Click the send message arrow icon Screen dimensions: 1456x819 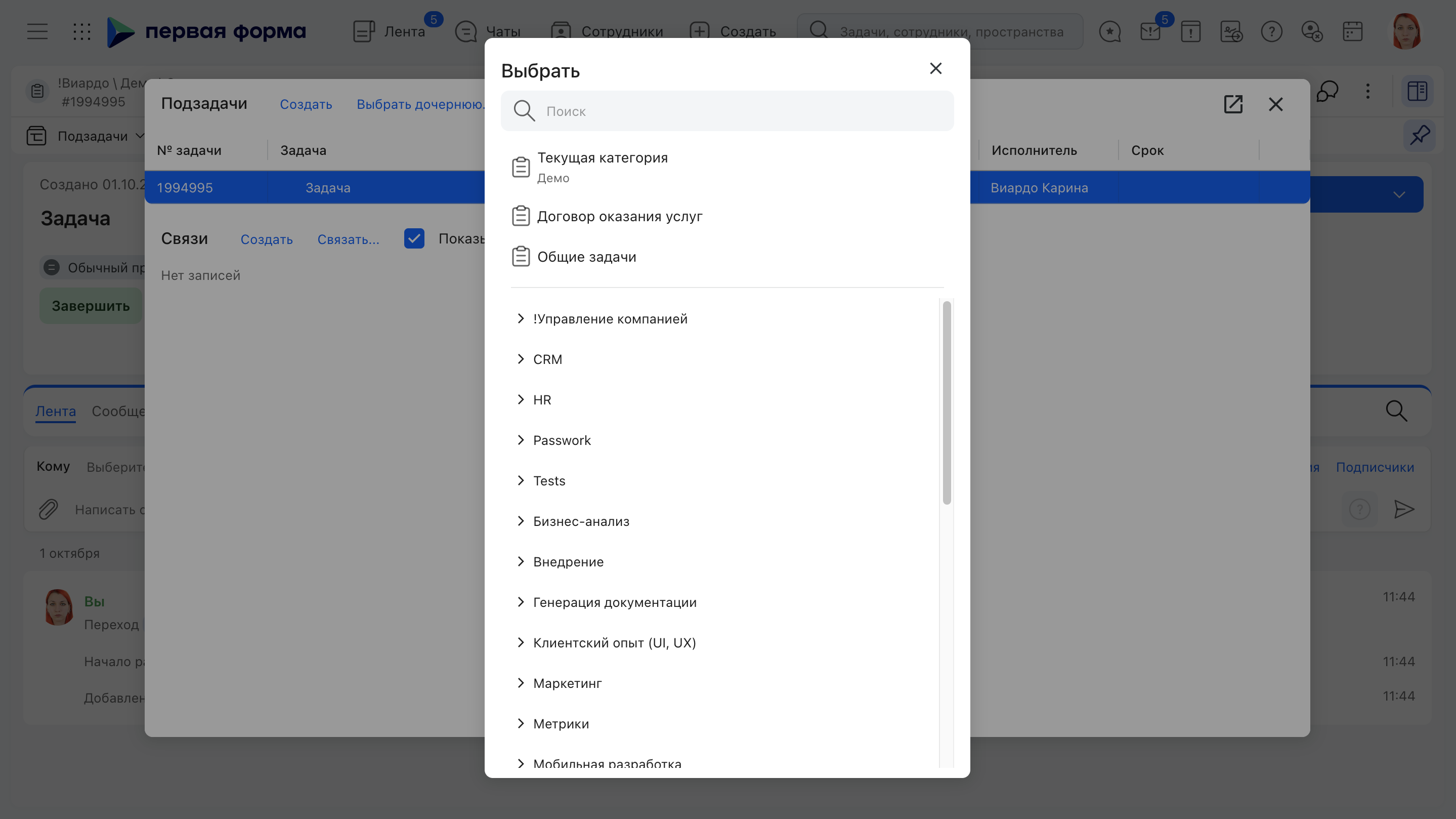pos(1403,510)
